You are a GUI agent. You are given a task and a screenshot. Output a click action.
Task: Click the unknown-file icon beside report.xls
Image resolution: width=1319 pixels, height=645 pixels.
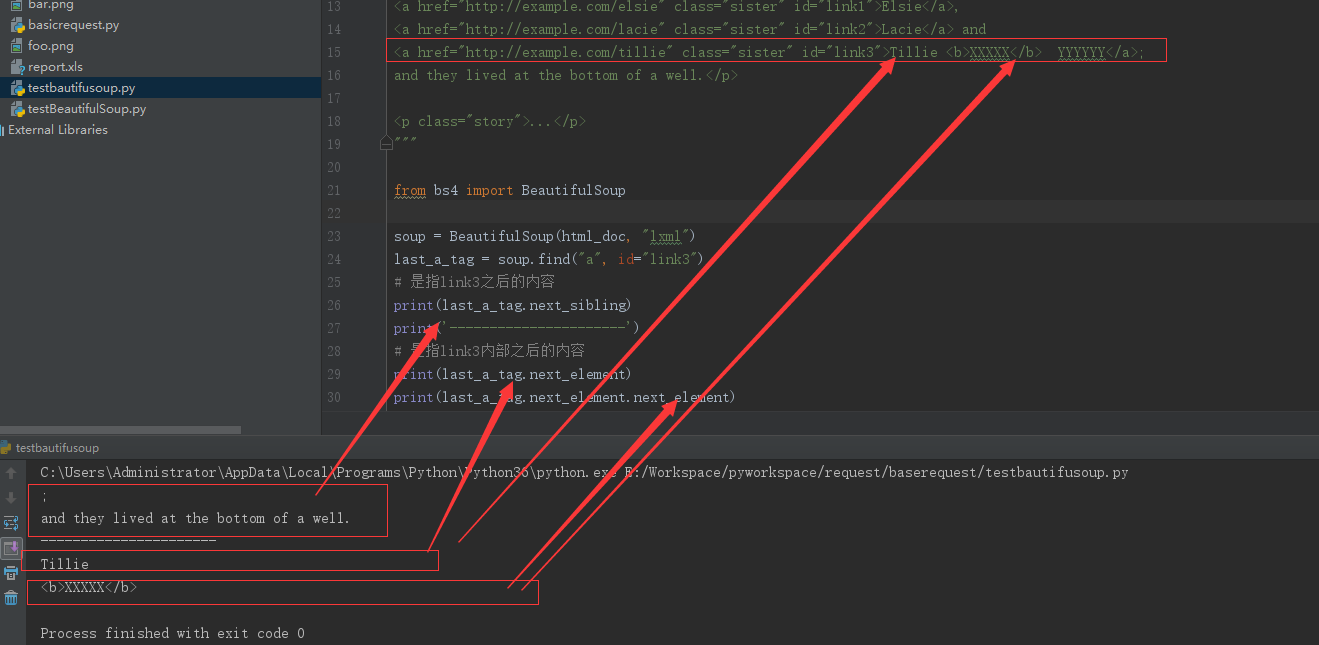point(17,67)
